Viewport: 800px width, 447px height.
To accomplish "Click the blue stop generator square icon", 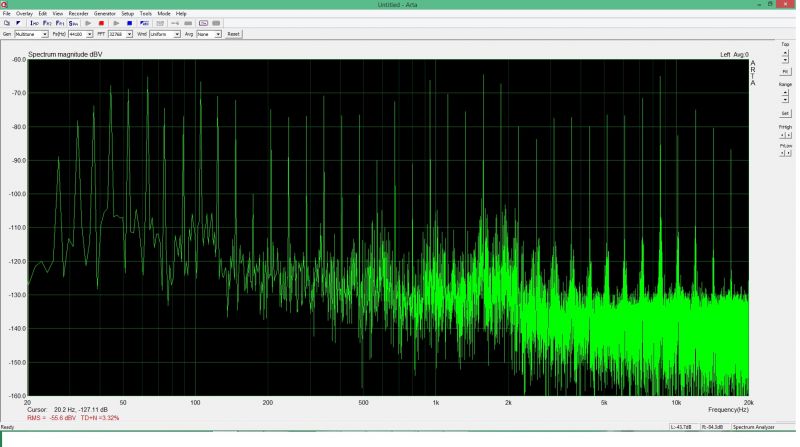I will [x=129, y=22].
